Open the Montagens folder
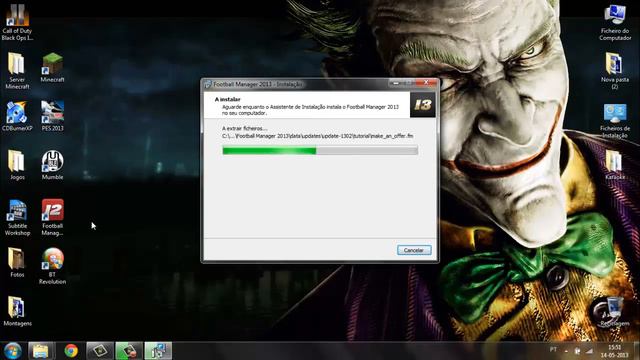 pyautogui.click(x=17, y=311)
